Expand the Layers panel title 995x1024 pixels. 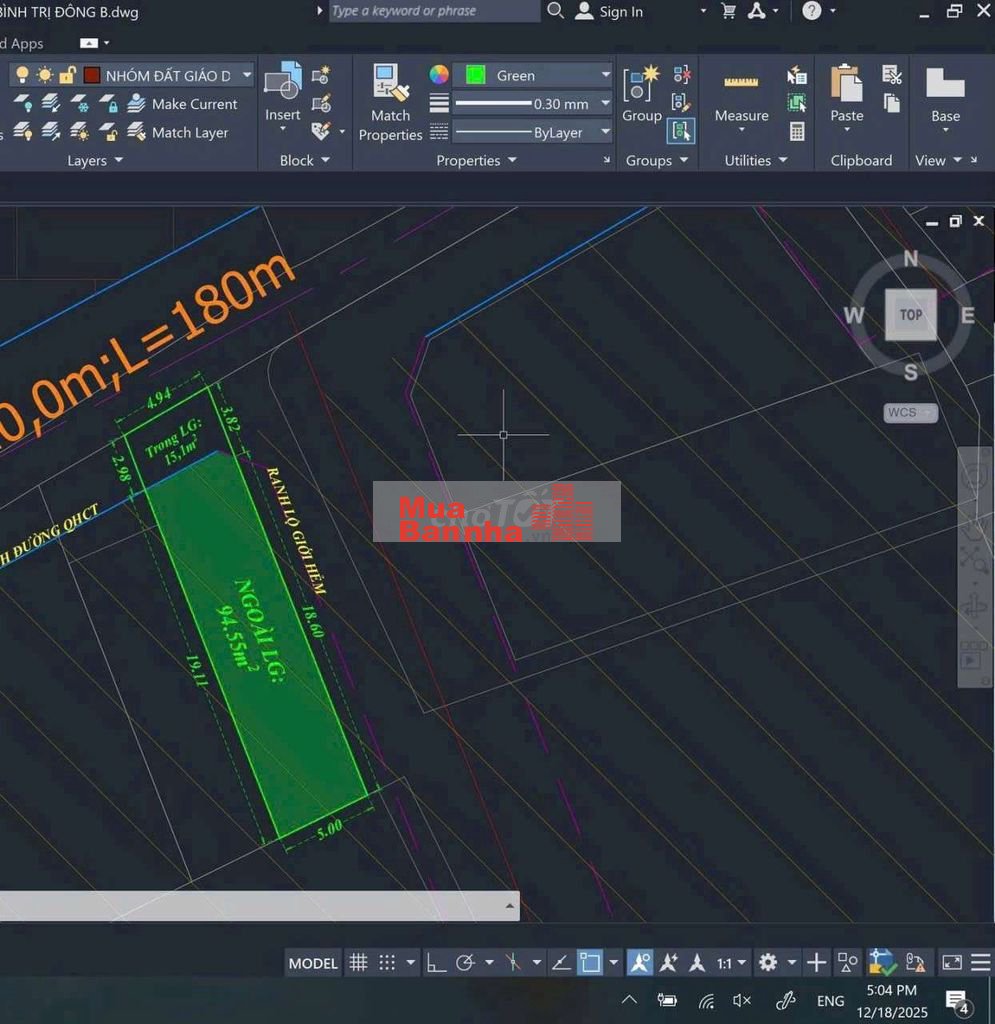95,160
